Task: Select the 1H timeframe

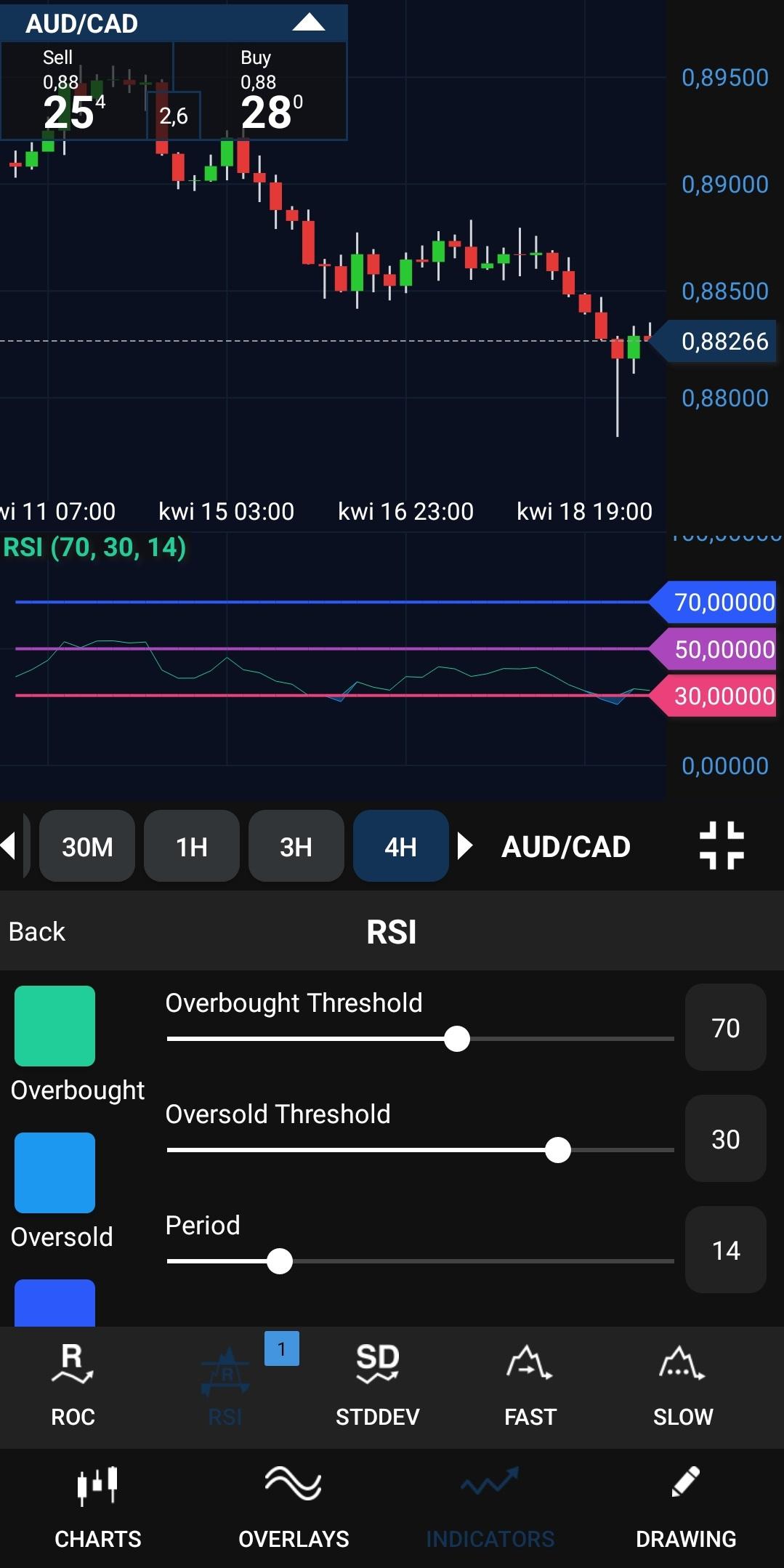Action: [192, 846]
